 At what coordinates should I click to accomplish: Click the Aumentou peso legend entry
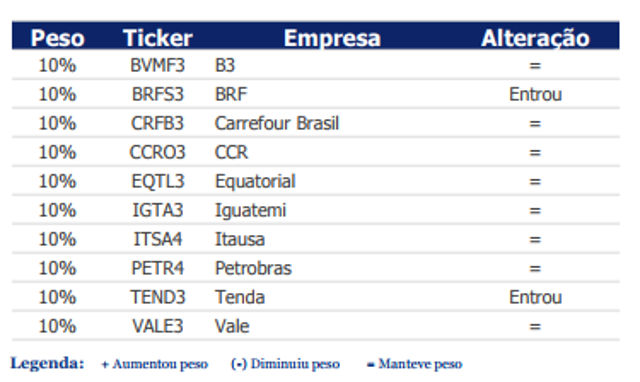point(155,364)
